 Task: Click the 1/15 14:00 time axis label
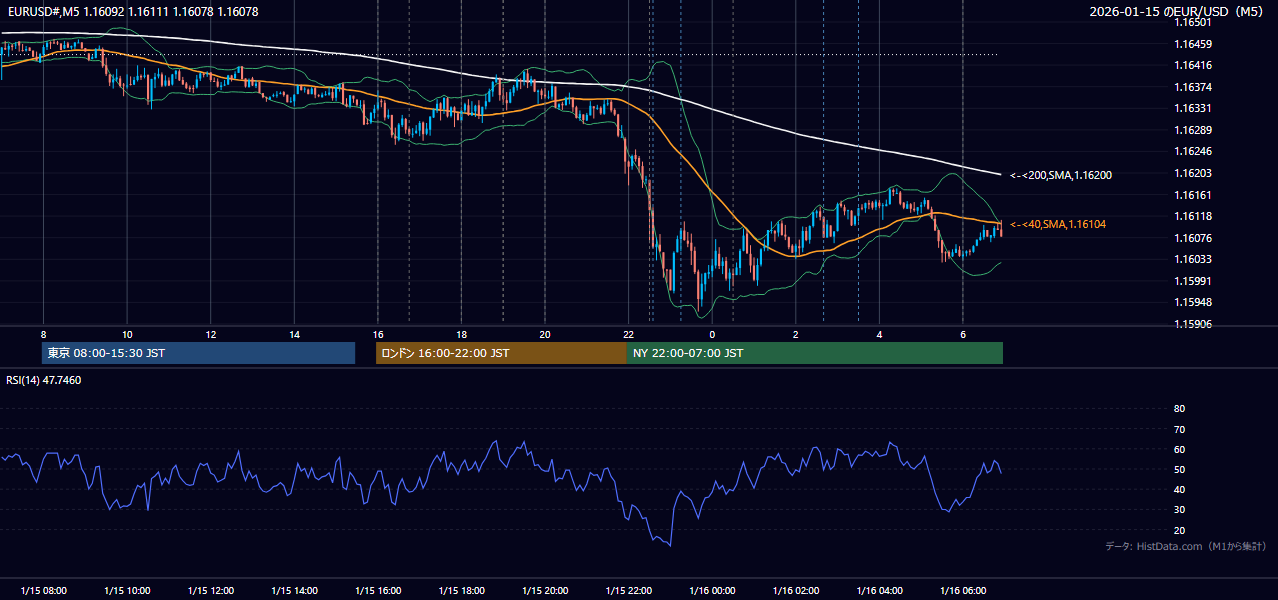294,591
